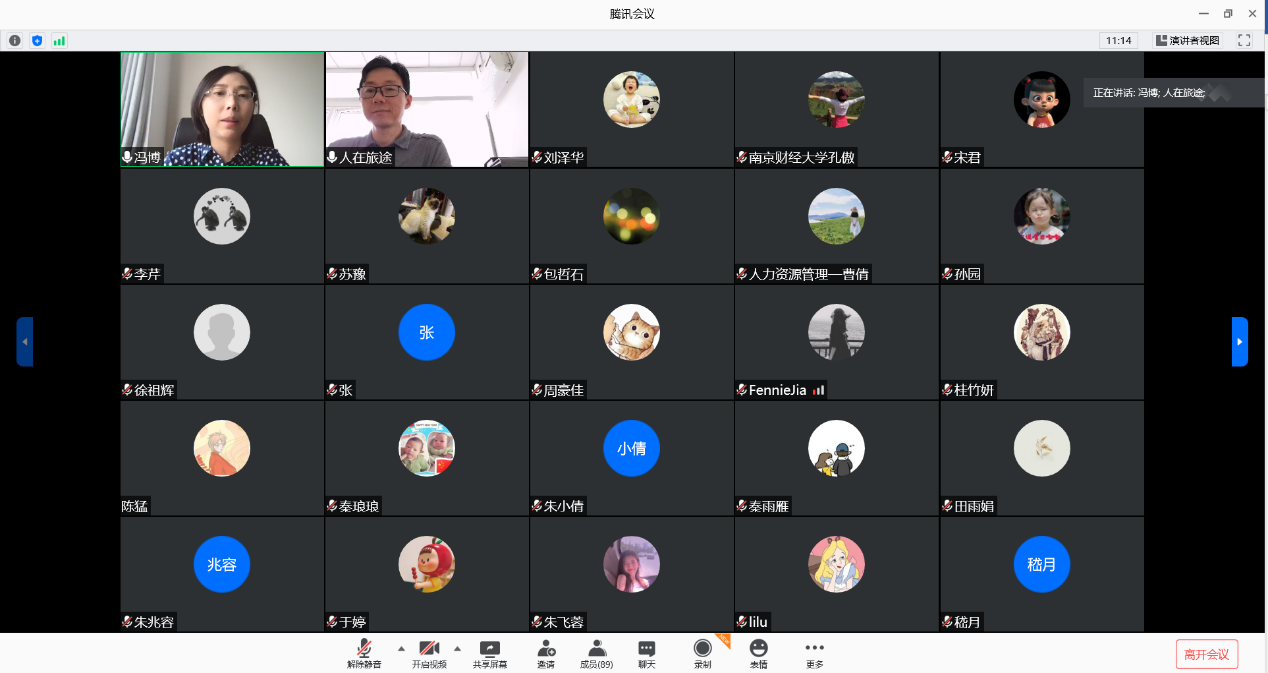Image resolution: width=1268 pixels, height=673 pixels.
Task: Open the 聊天 chat panel
Action: (647, 652)
